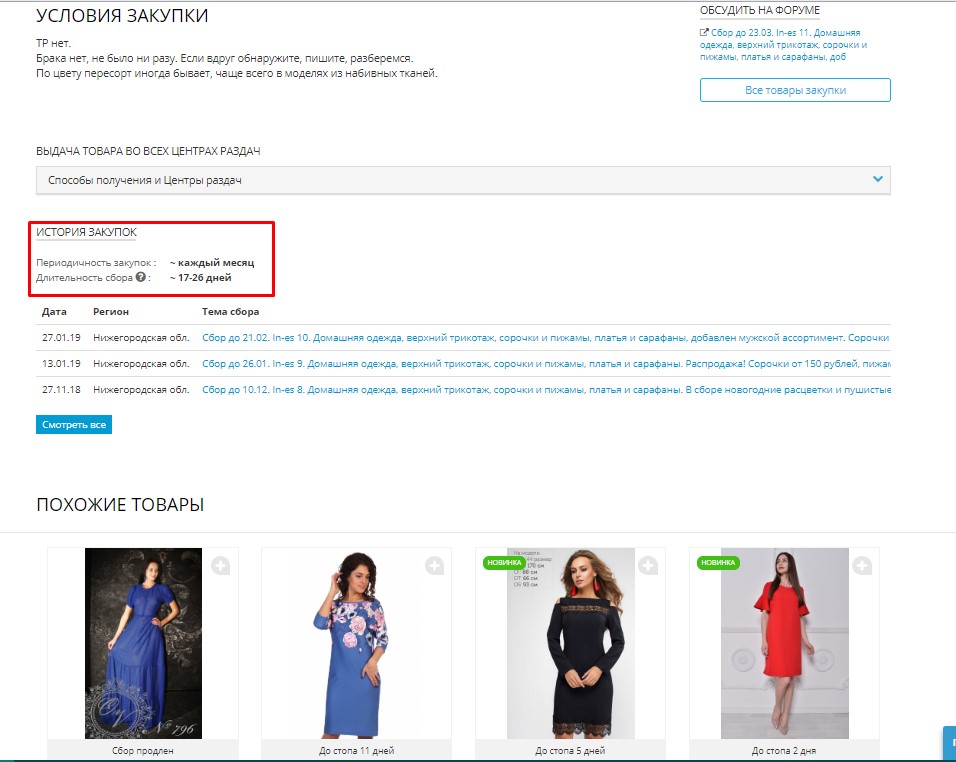Viewport: 956px width, 762px height.
Task: Click the Все товары закупки button
Action: point(795,90)
